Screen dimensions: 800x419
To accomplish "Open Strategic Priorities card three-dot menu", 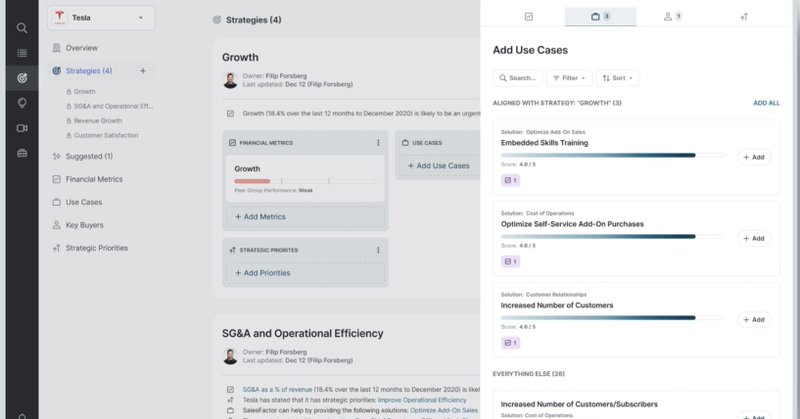I will [378, 250].
